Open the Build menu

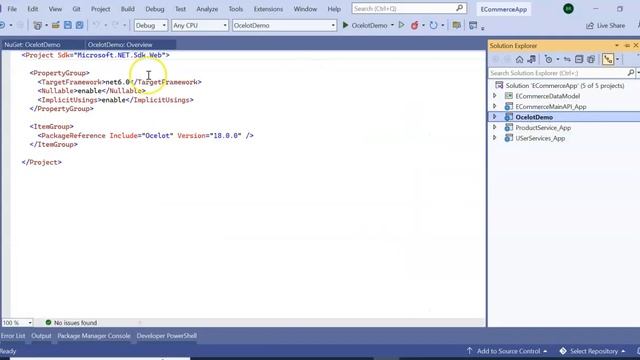click(127, 9)
